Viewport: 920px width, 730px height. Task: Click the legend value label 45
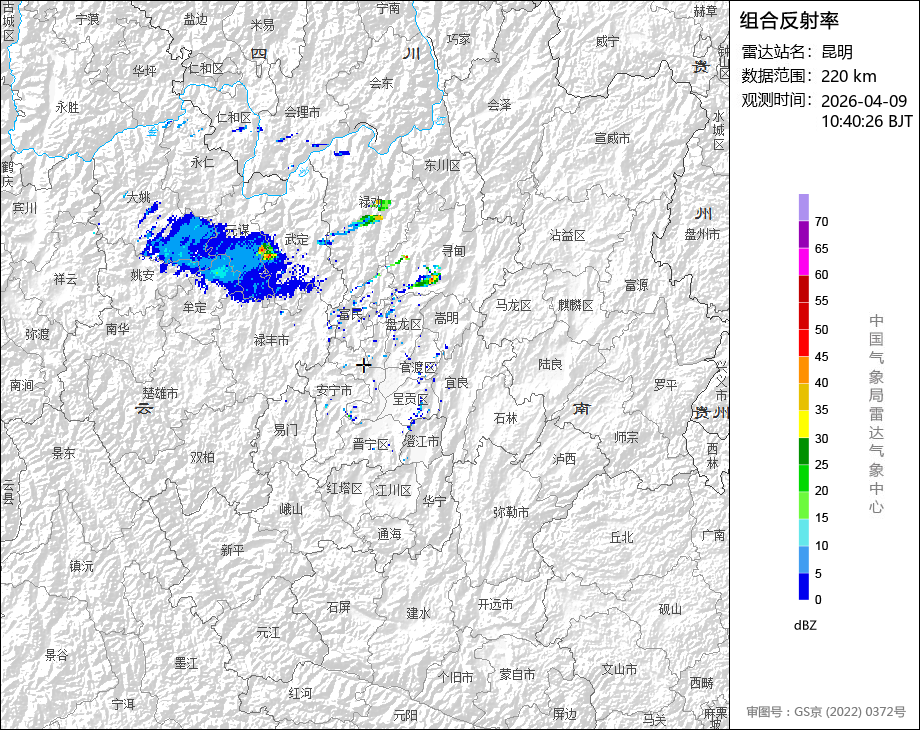[821, 357]
